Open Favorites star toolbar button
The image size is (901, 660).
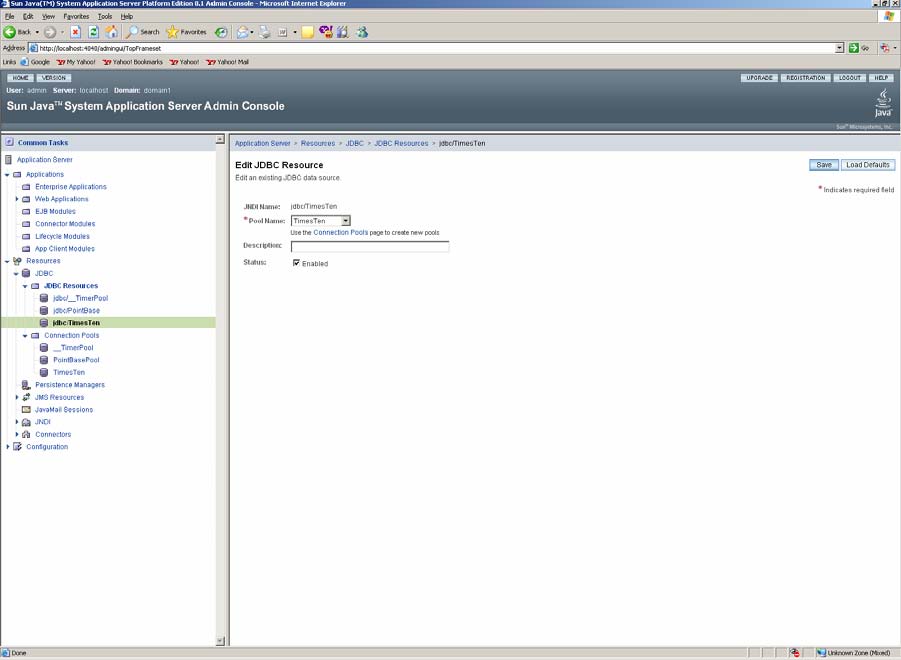186,32
